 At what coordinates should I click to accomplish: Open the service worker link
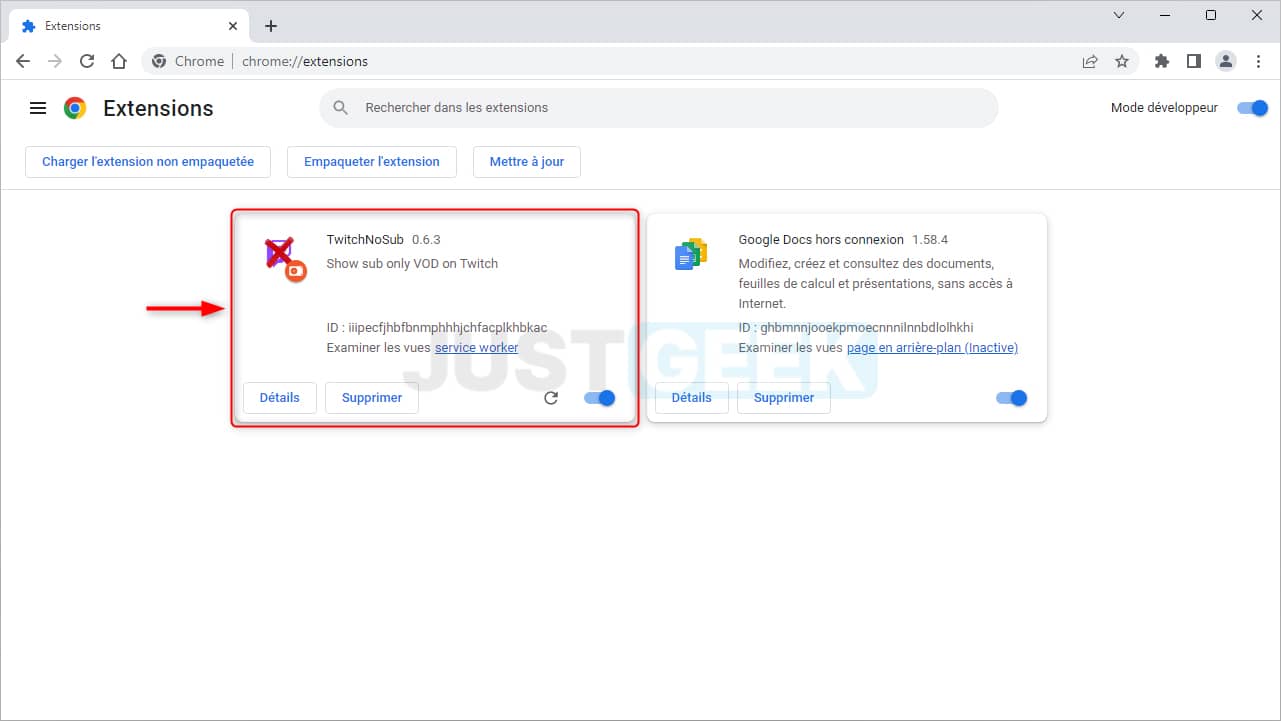[477, 348]
